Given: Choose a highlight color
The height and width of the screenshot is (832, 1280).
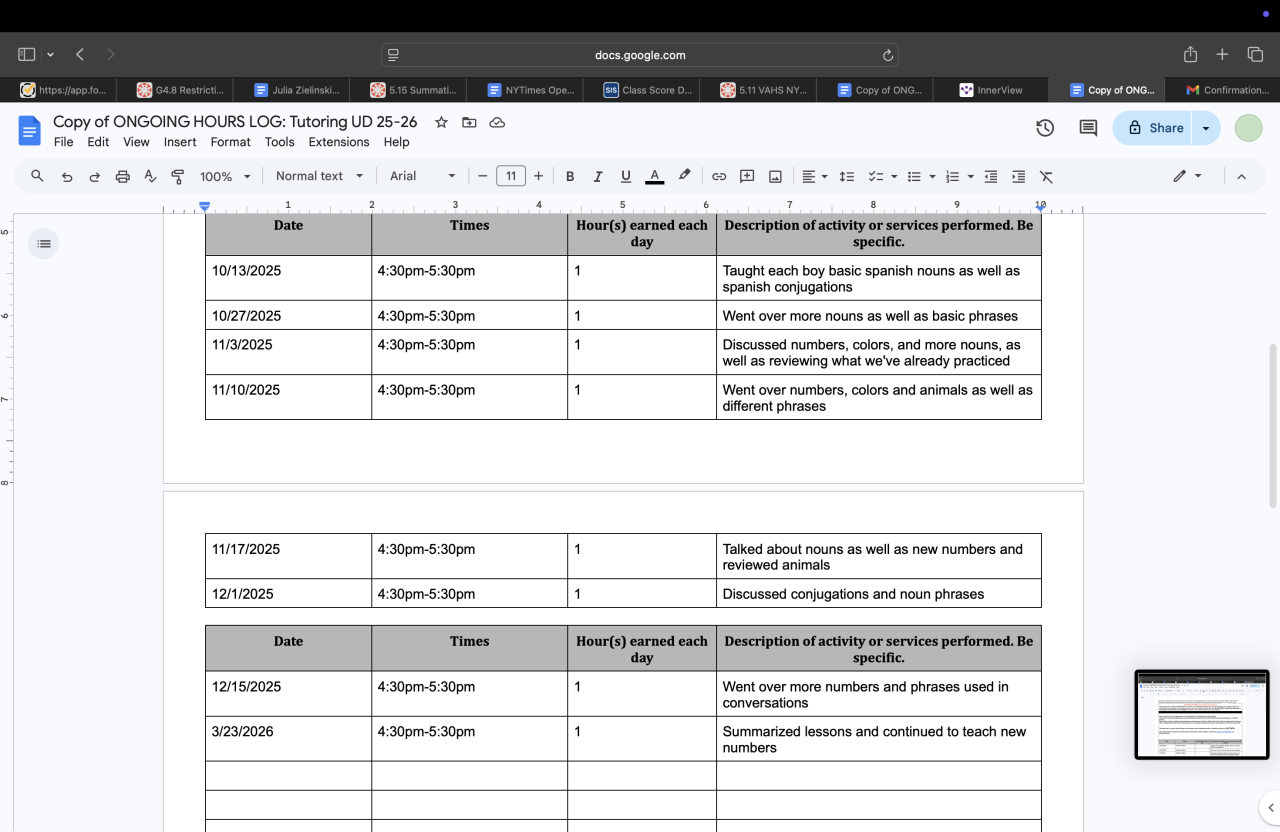Looking at the screenshot, I should [x=684, y=176].
